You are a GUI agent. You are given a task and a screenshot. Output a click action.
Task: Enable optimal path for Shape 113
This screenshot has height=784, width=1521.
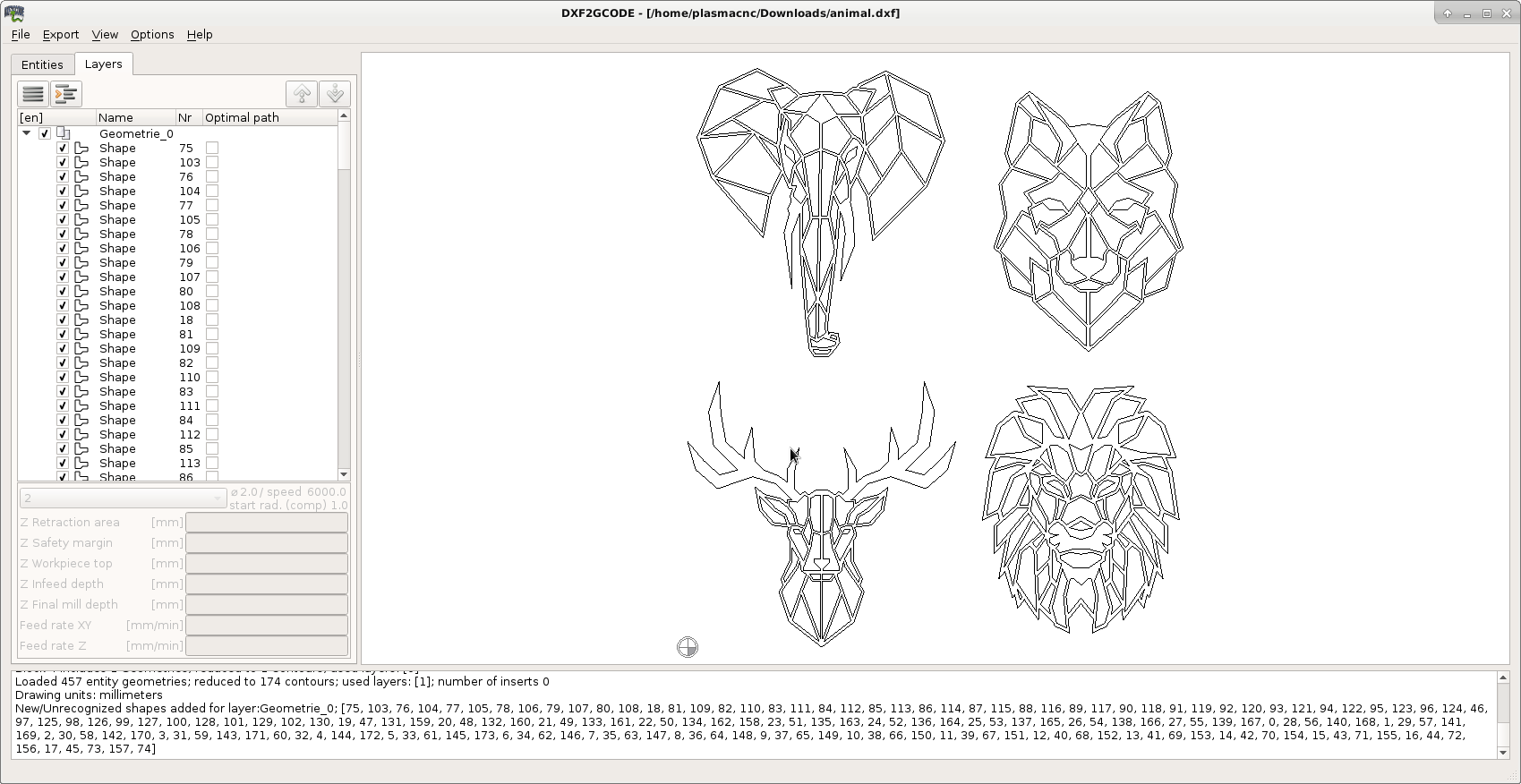pos(212,463)
